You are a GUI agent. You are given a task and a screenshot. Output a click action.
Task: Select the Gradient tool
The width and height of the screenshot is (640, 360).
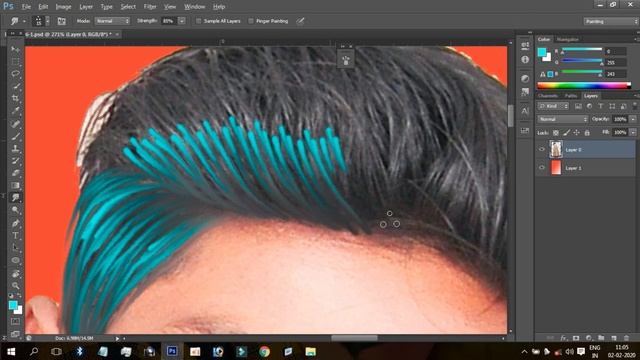16,185
